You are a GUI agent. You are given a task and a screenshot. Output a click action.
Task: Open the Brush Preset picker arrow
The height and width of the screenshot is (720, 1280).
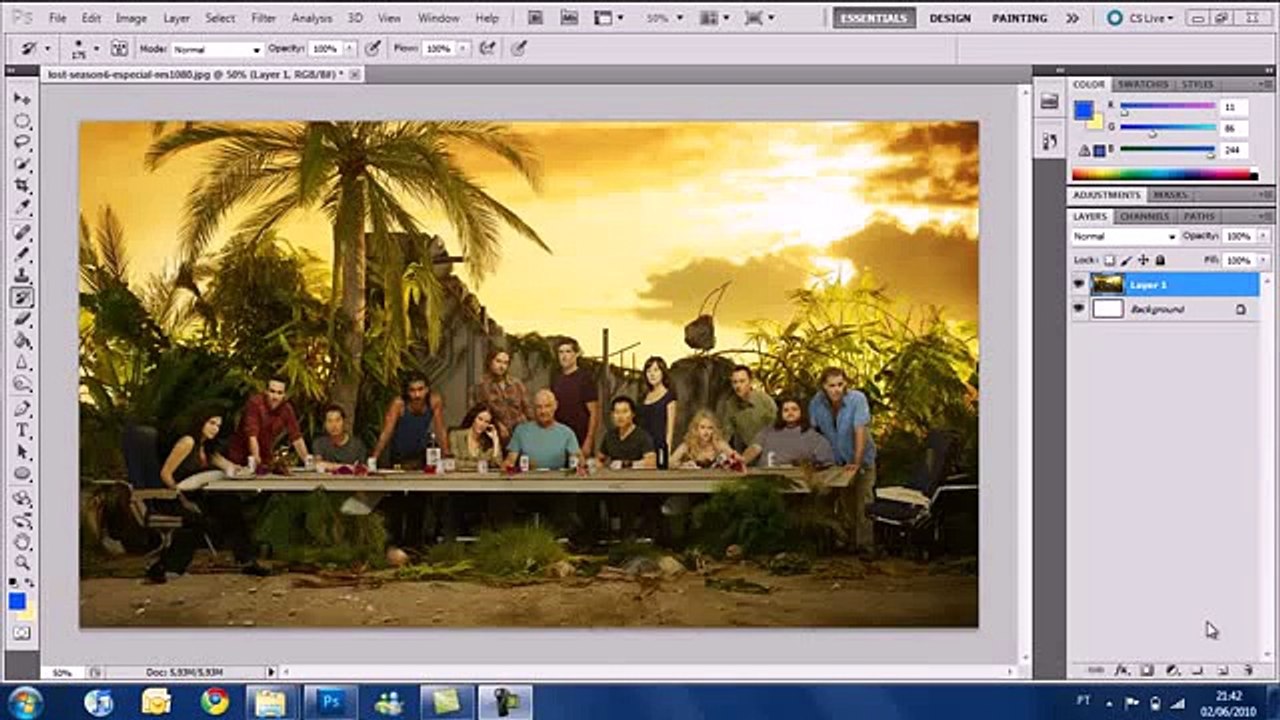pyautogui.click(x=96, y=48)
